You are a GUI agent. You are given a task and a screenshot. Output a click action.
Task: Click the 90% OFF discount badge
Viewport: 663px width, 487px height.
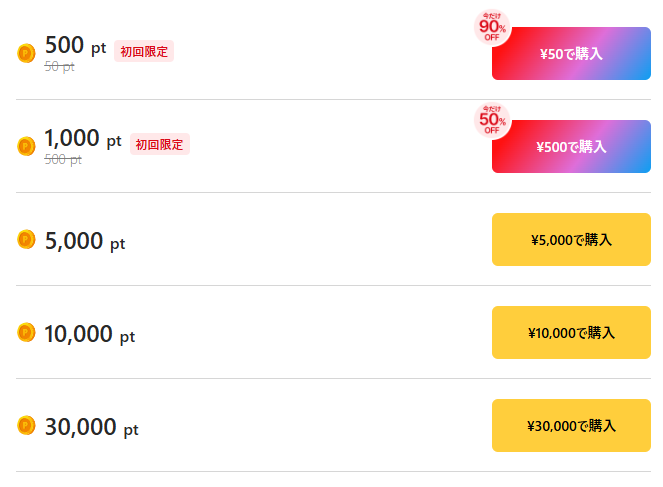point(491,27)
